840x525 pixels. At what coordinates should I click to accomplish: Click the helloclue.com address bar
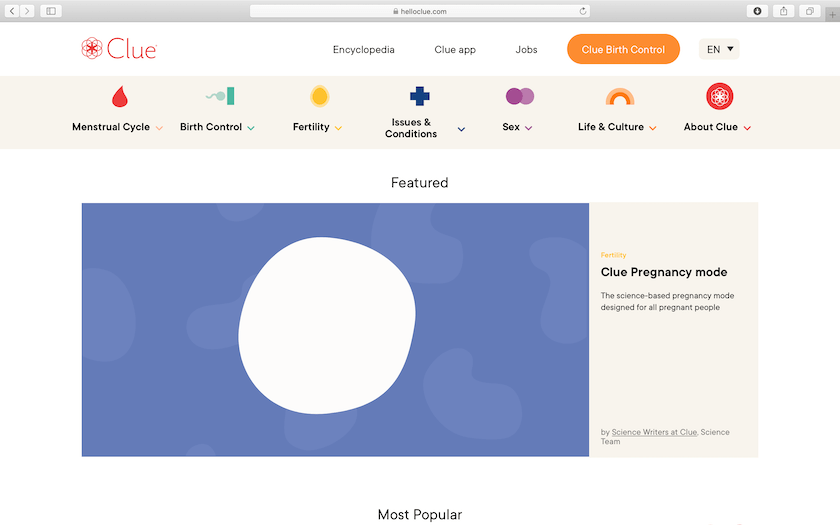coord(419,11)
